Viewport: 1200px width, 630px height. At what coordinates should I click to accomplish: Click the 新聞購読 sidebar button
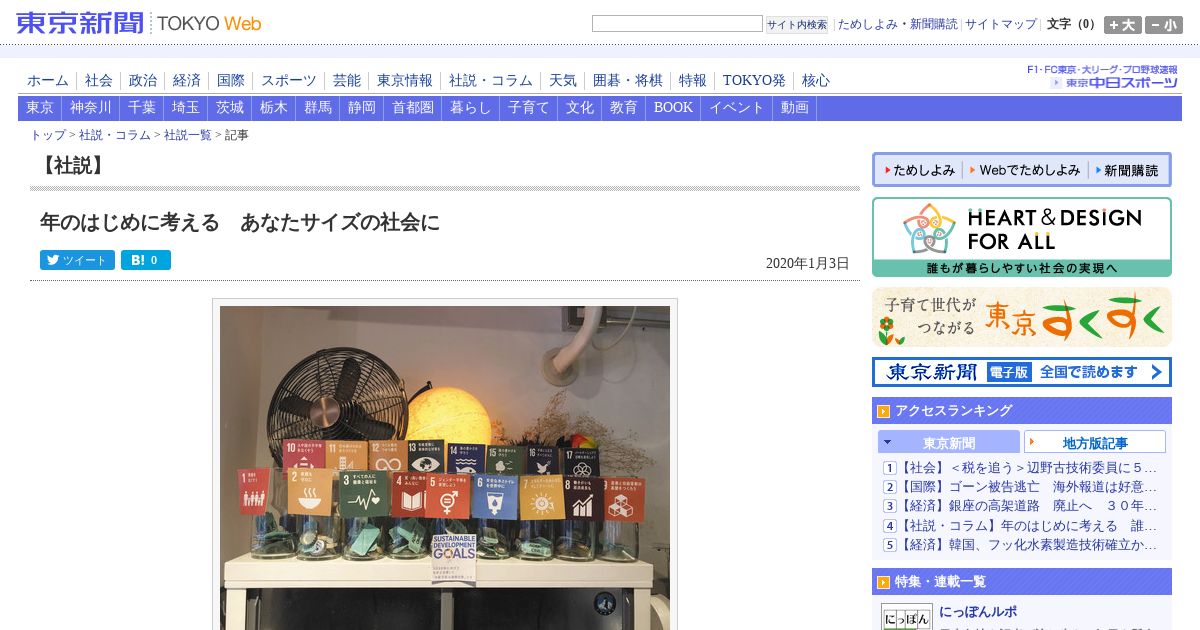[x=1127, y=170]
